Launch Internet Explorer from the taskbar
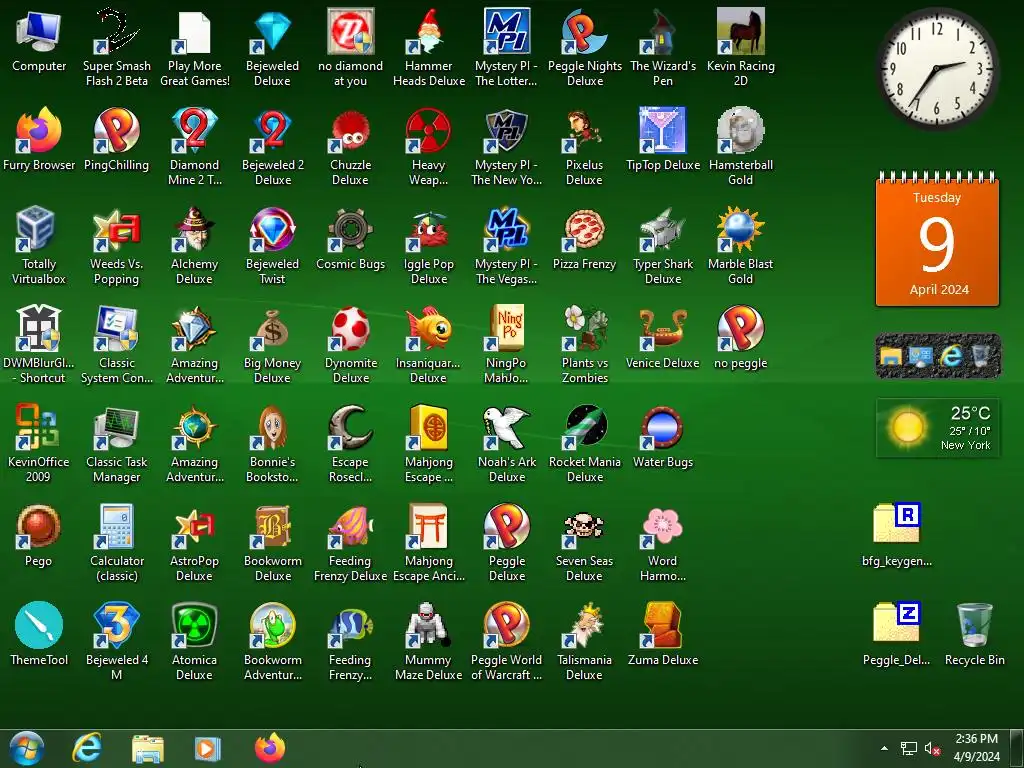Viewport: 1024px width, 768px height. (x=87, y=748)
